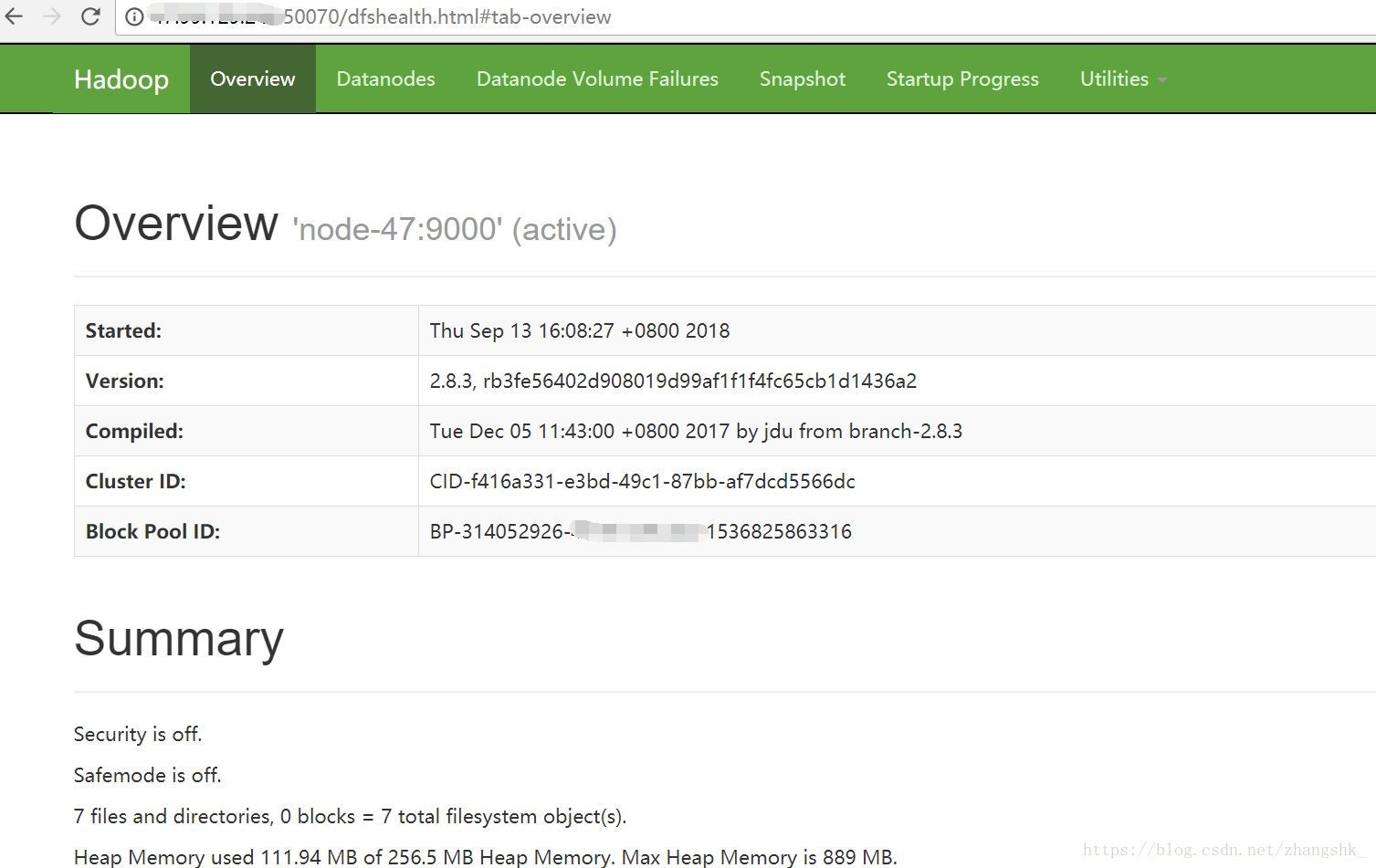The width and height of the screenshot is (1376, 868).
Task: Select the Block Pool ID value starting 'BP-314052926'
Action: pos(641,531)
